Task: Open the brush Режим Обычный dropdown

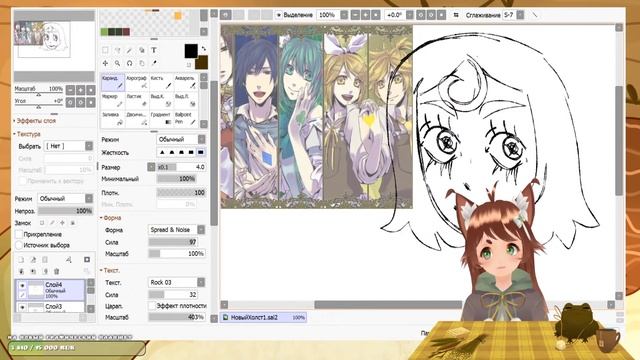Action: (x=181, y=140)
